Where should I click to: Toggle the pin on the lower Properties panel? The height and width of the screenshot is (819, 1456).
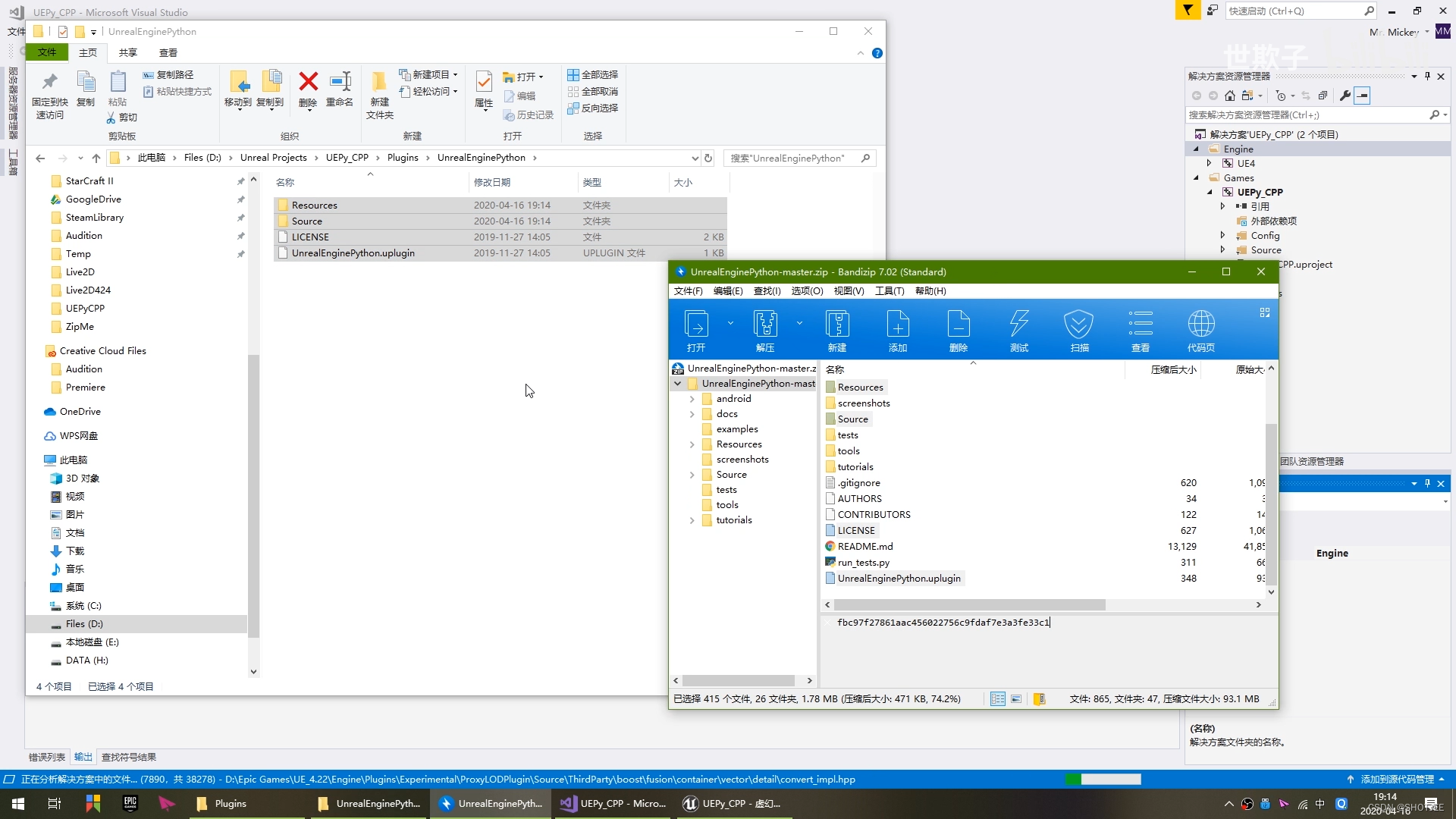[x=1427, y=483]
